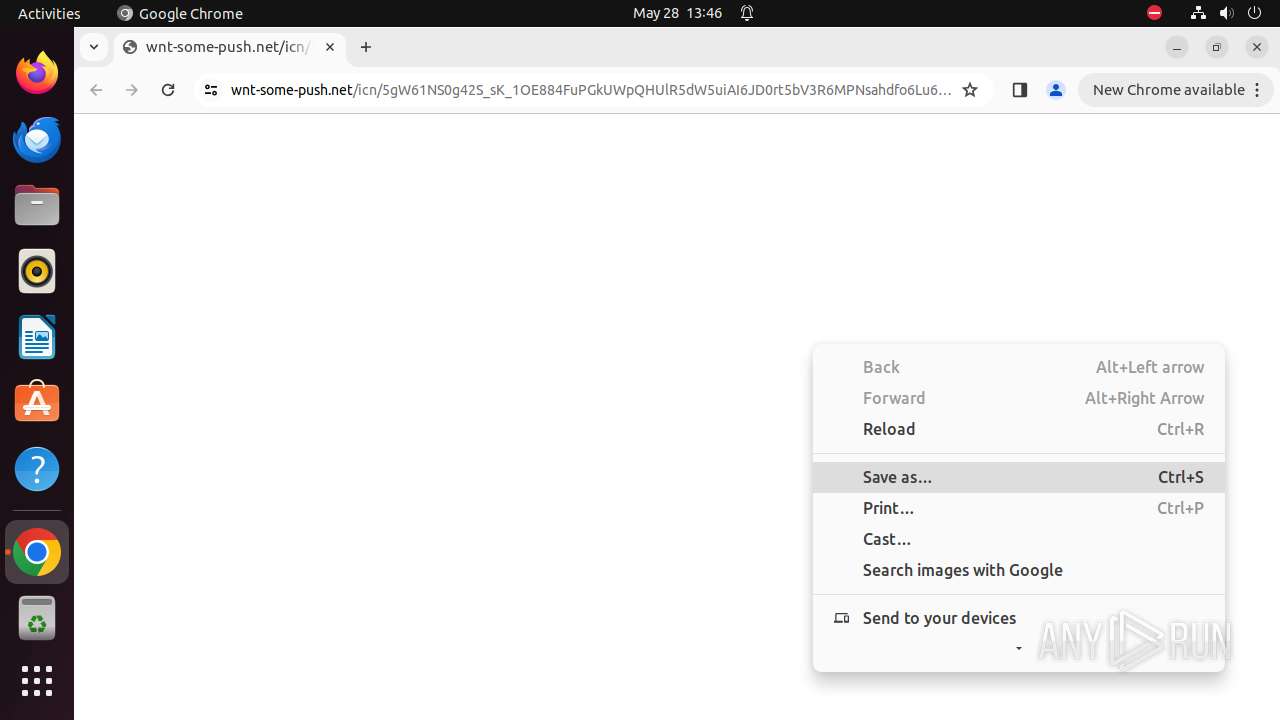This screenshot has height=720, width=1280.
Task: Close the wnt-some-push.net tab
Action: tap(330, 47)
